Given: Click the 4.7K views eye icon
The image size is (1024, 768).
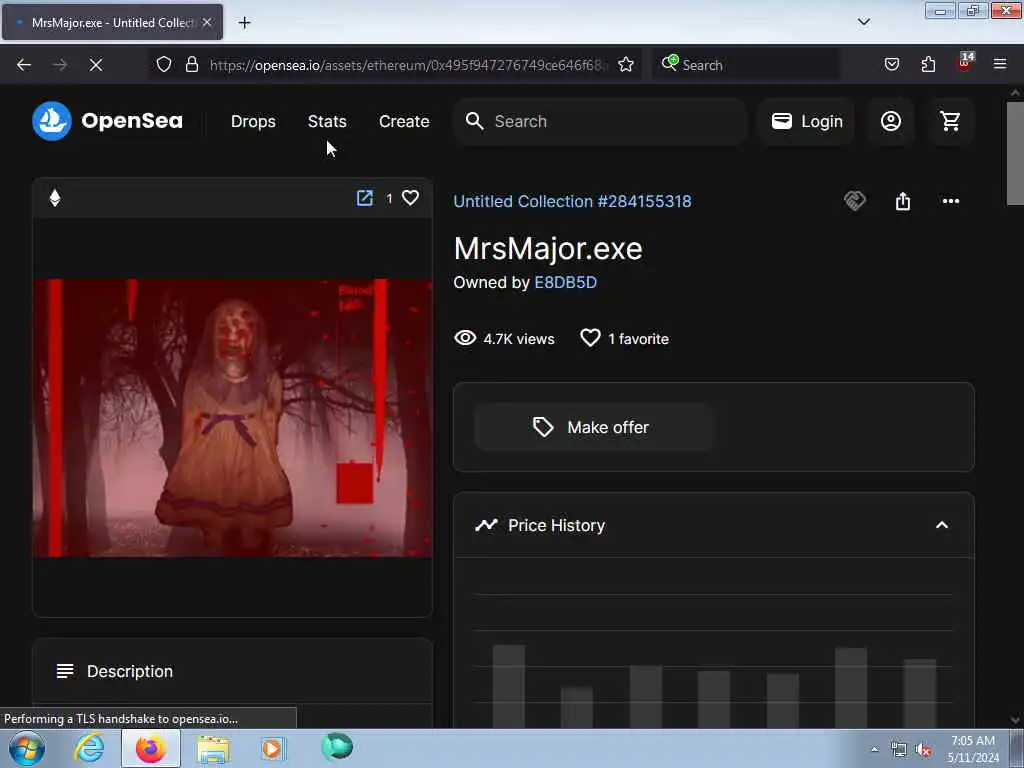Looking at the screenshot, I should 465,338.
